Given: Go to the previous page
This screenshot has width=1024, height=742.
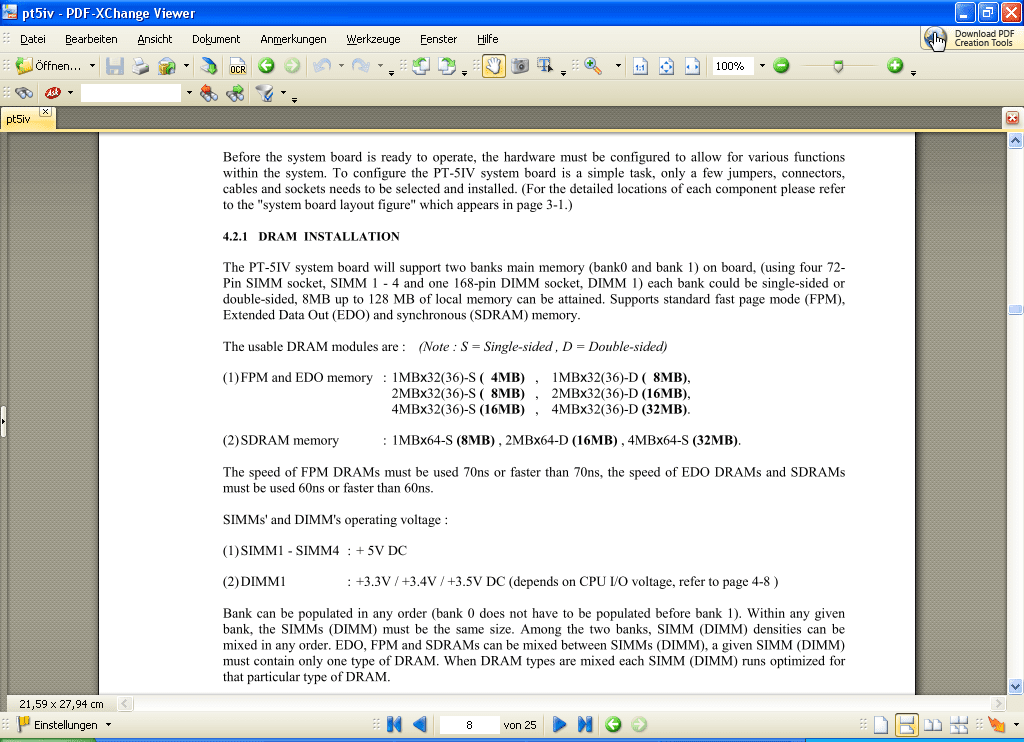Looking at the screenshot, I should 420,724.
